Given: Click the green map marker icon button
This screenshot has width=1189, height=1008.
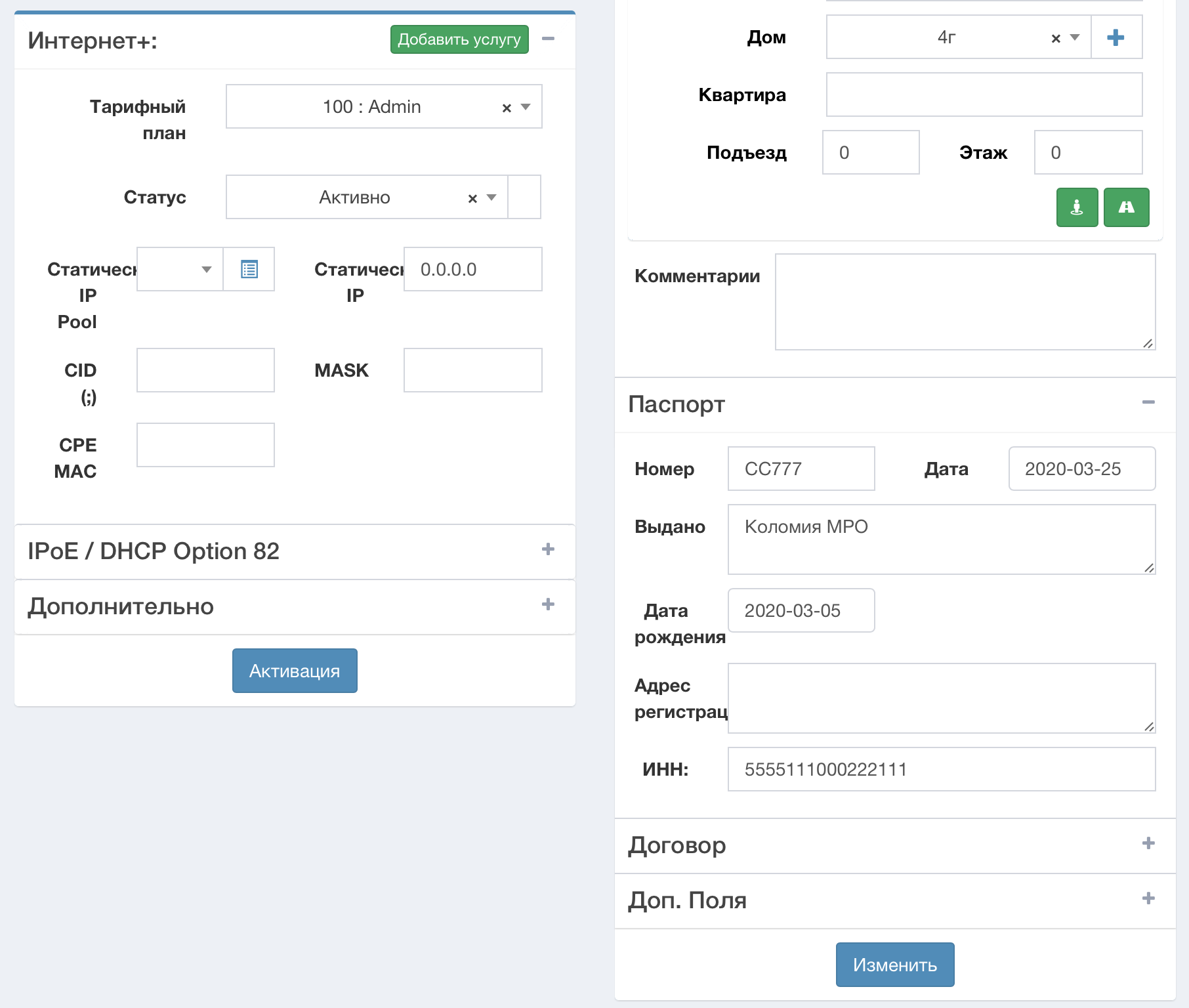Looking at the screenshot, I should click(x=1077, y=207).
